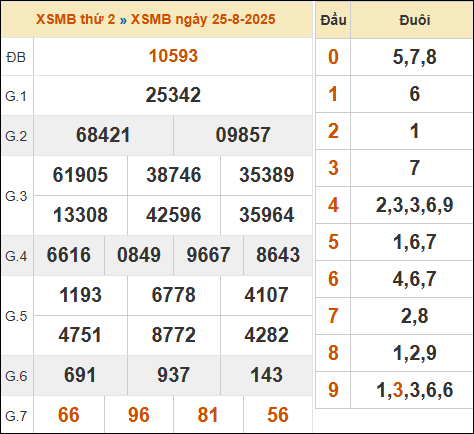This screenshot has height=434, width=474.
Task: Select G.3 number 61905
Action: pos(80,175)
